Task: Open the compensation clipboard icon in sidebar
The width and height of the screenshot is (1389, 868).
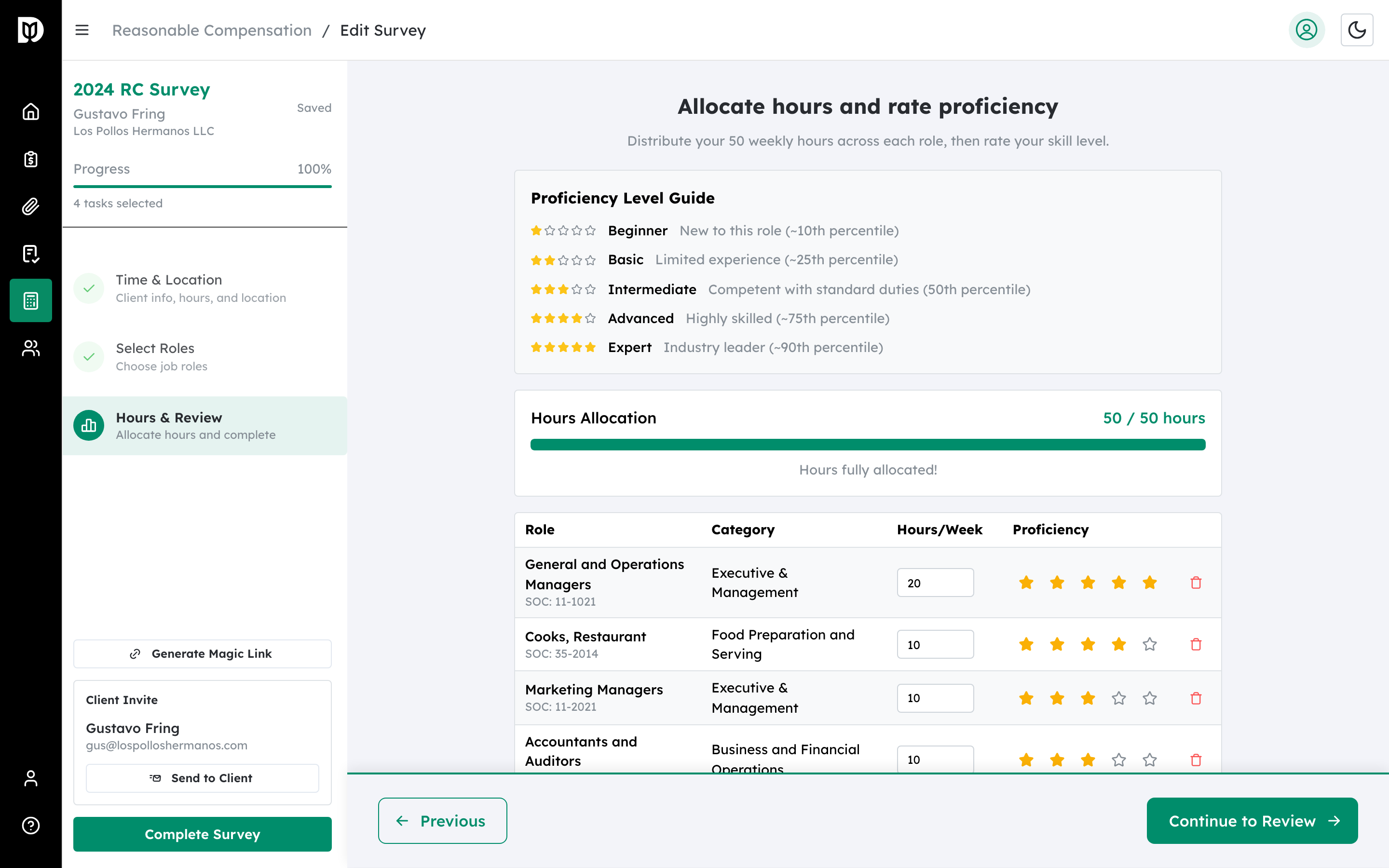Action: (30, 159)
